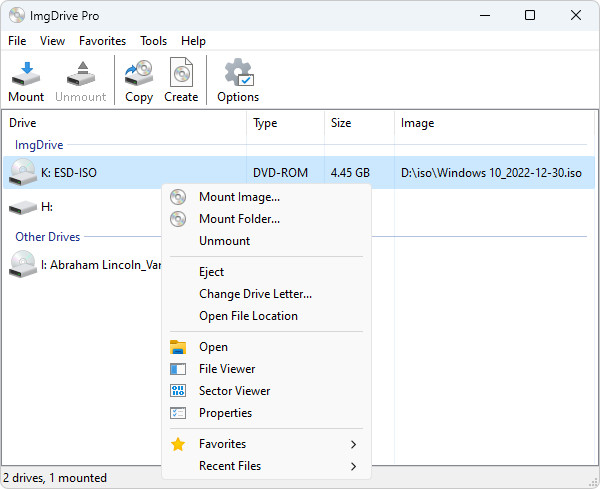Click the '2 drives, 1 mounted' status text
The image size is (600, 489).
pyautogui.click(x=55, y=478)
